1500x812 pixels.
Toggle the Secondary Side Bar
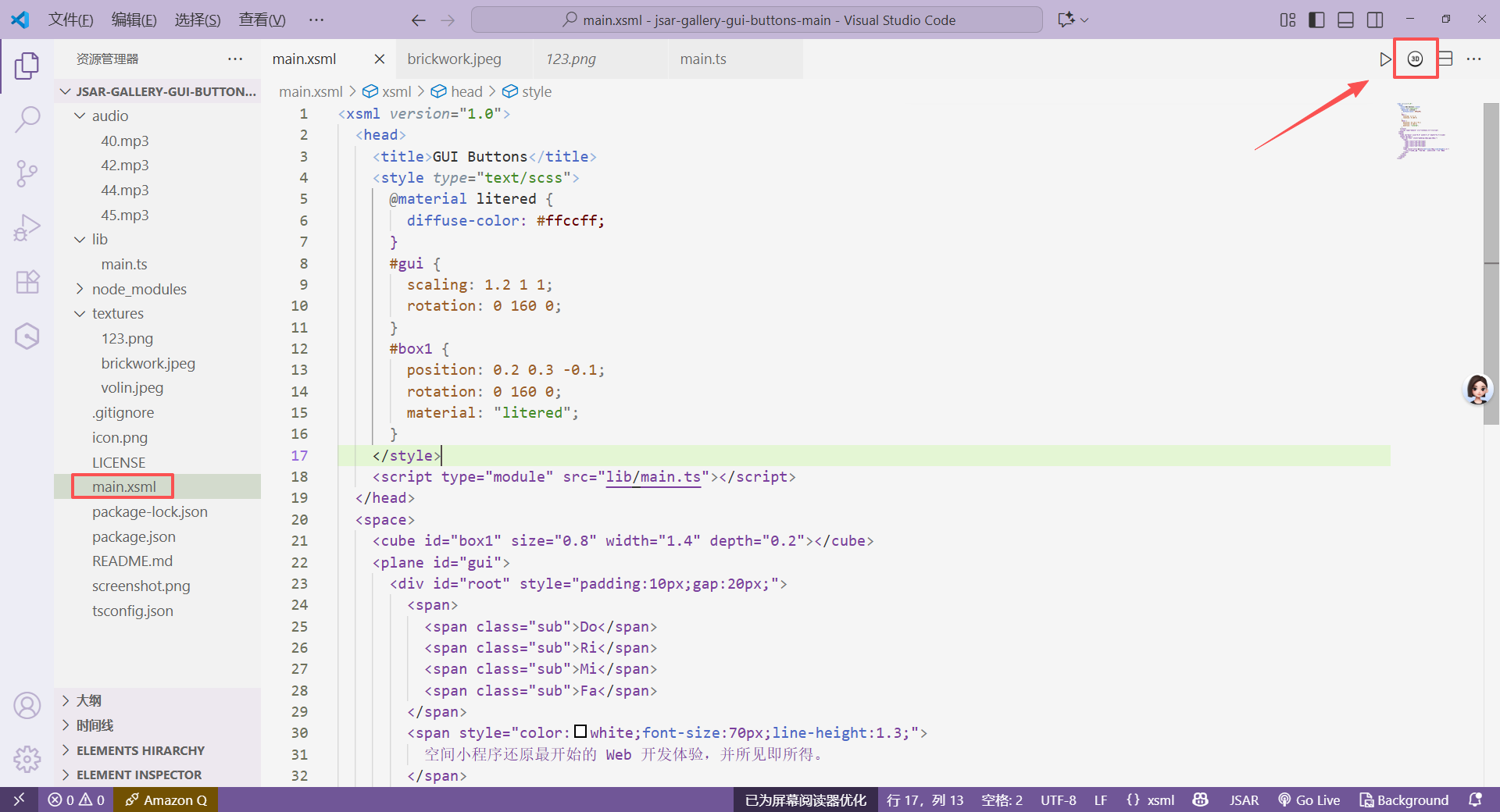[x=1375, y=20]
